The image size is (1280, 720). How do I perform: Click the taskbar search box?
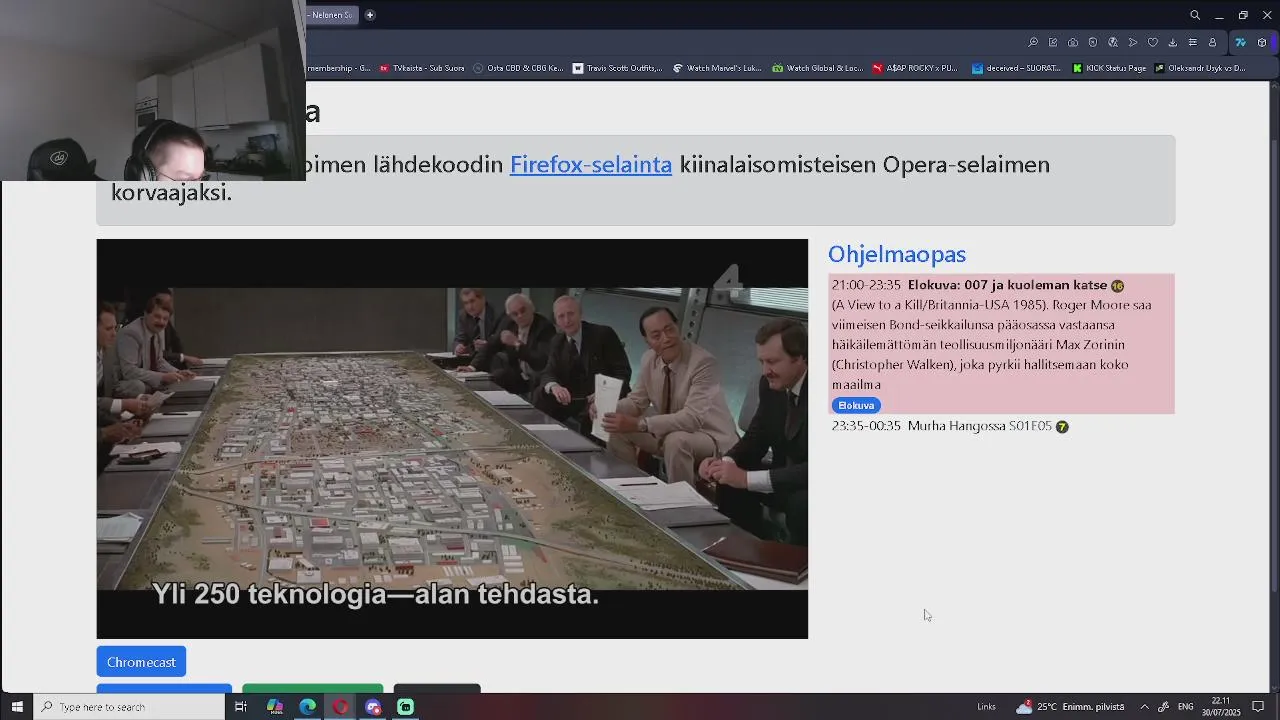click(x=130, y=707)
